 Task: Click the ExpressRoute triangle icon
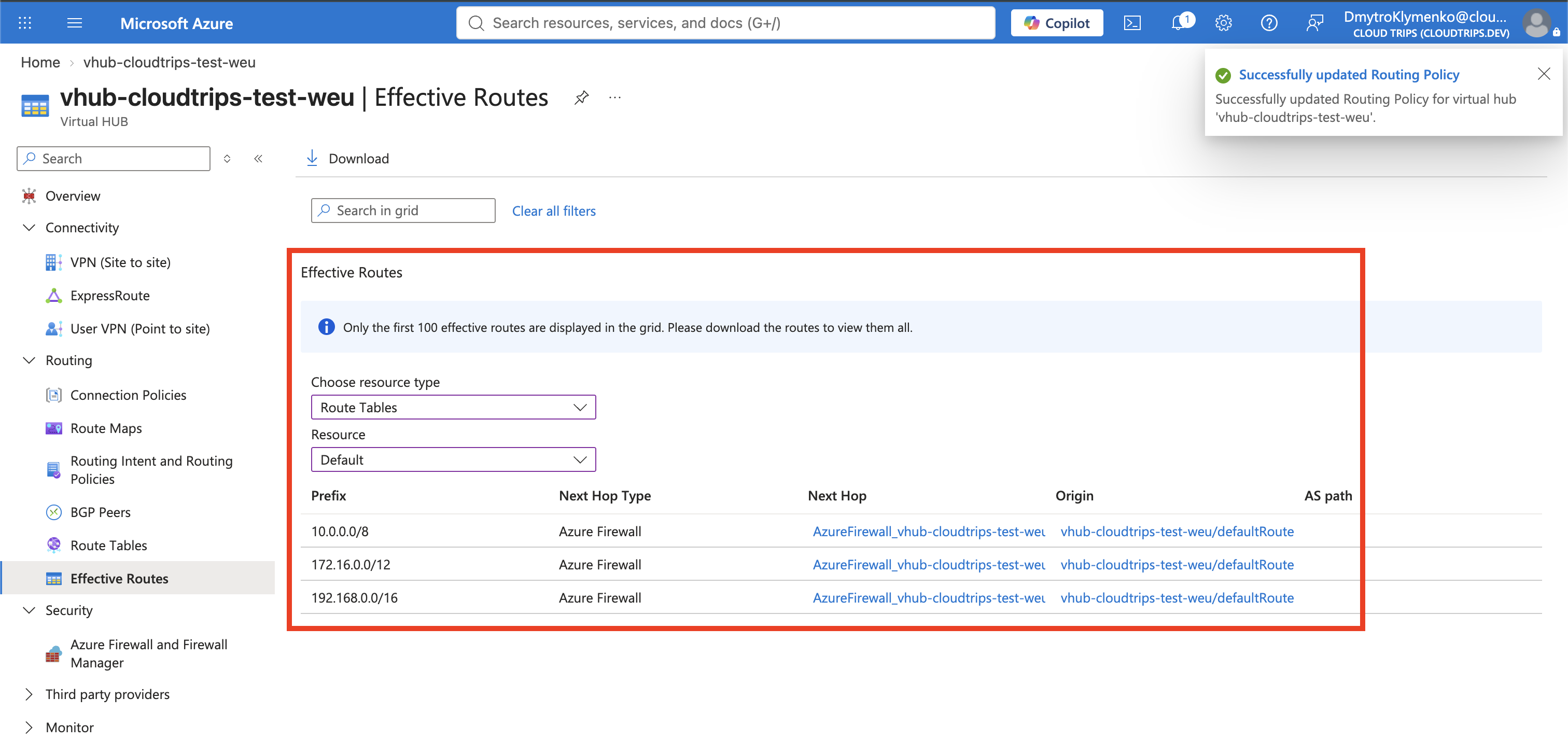53,296
